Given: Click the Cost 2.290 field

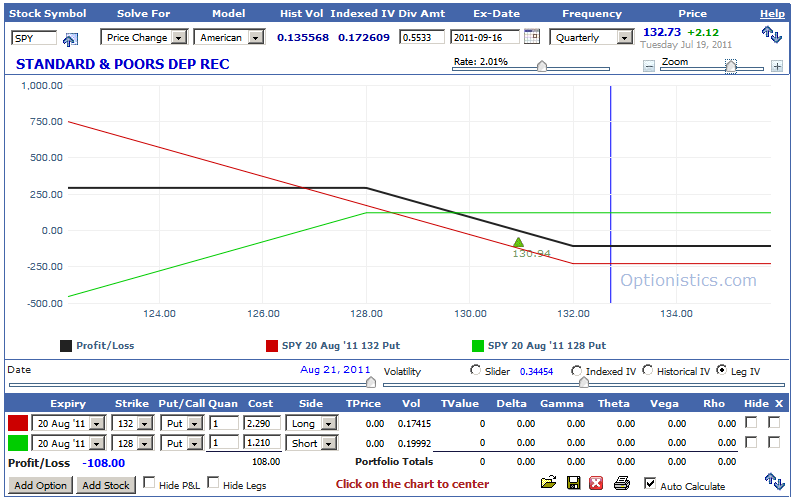Looking at the screenshot, I should click(x=262, y=424).
